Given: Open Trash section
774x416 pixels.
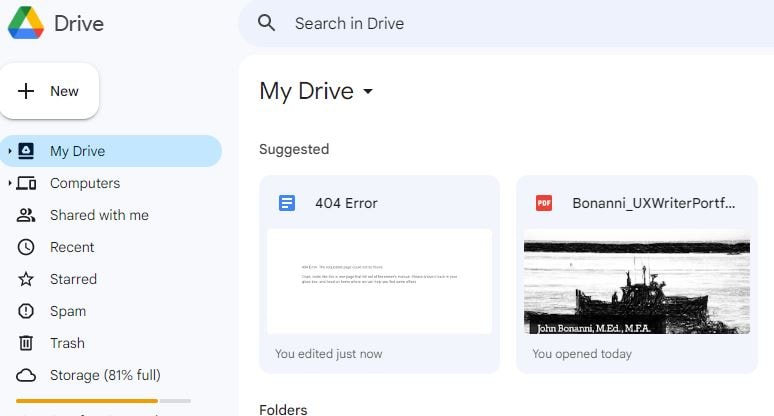Looking at the screenshot, I should (x=67, y=343).
